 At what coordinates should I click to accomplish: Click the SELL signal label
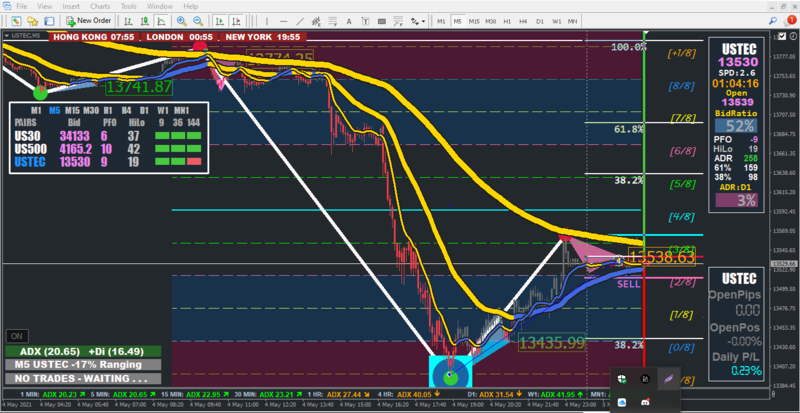(629, 284)
